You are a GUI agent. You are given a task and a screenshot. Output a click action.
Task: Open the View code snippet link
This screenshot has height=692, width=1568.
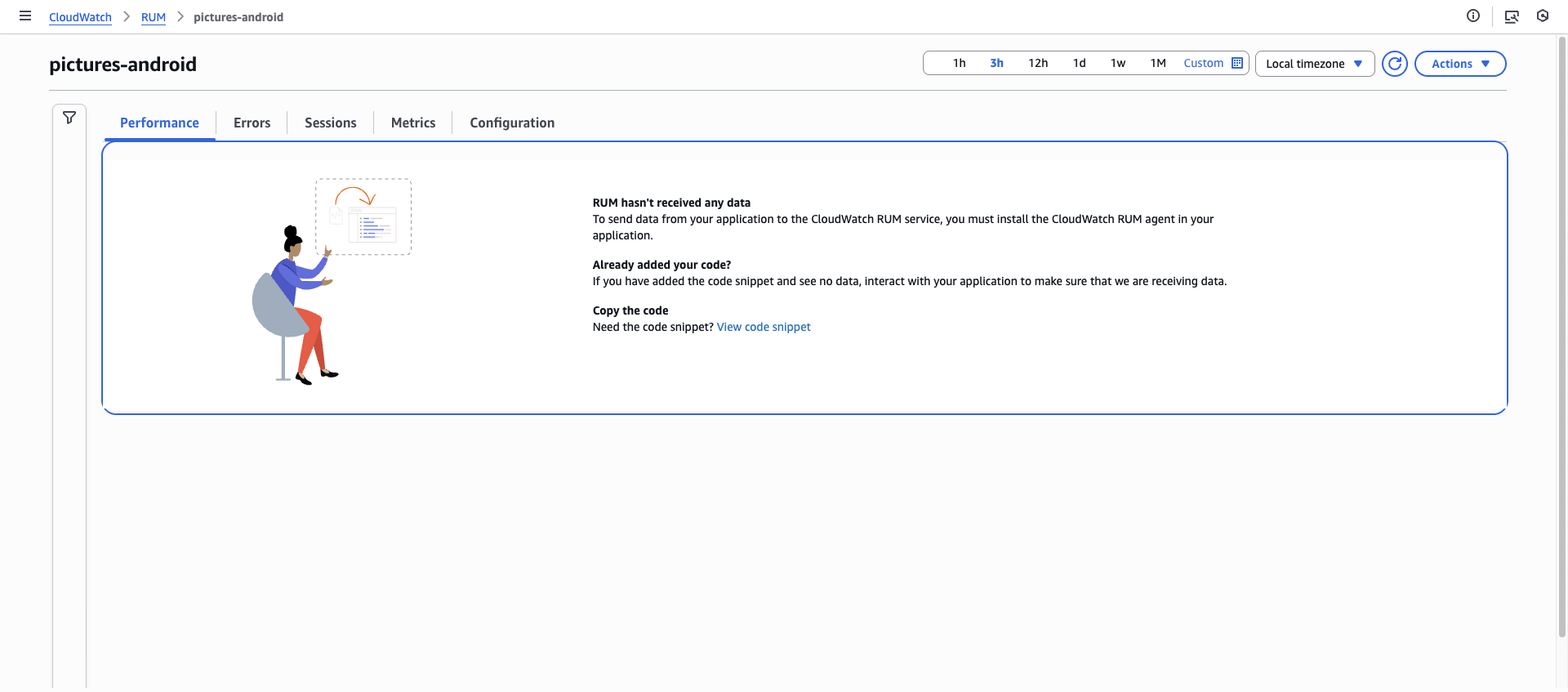click(x=764, y=327)
